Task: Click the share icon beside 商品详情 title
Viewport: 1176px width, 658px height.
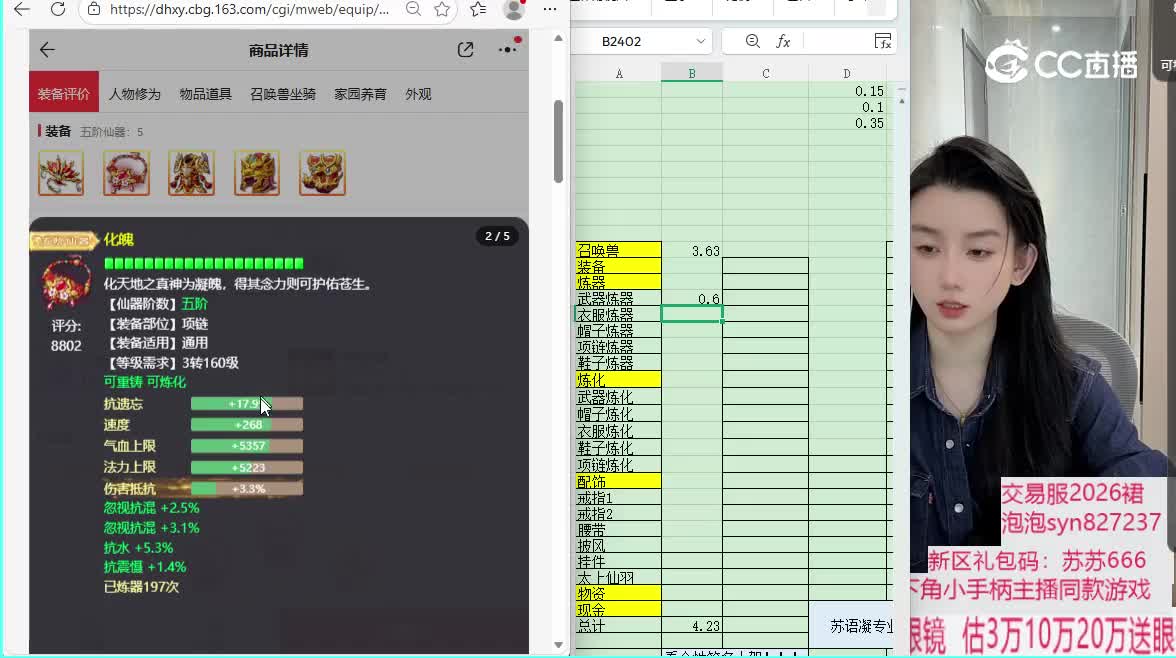Action: (465, 50)
